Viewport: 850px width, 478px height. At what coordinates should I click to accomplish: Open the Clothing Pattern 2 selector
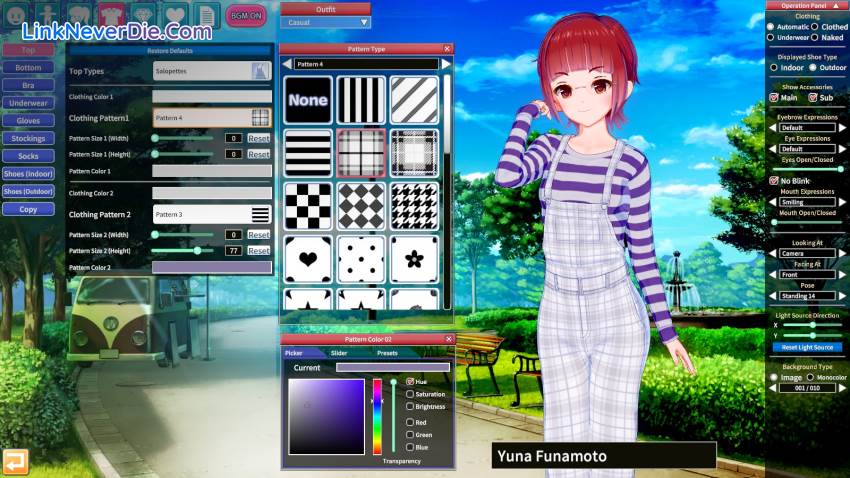(x=212, y=214)
